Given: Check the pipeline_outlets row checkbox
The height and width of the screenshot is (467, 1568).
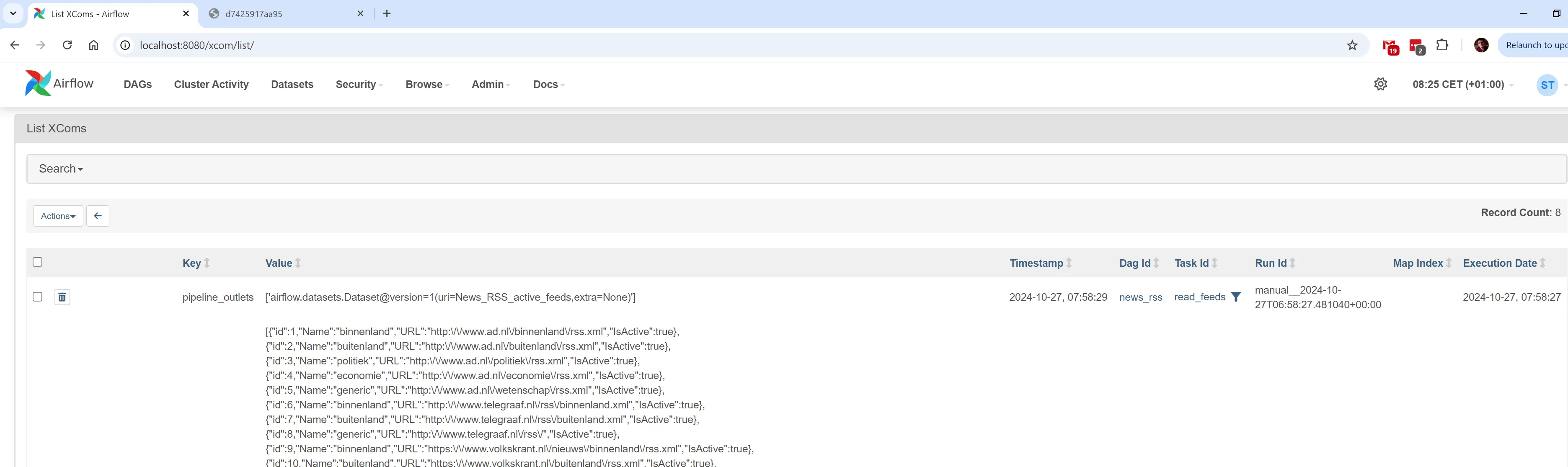Looking at the screenshot, I should (38, 297).
